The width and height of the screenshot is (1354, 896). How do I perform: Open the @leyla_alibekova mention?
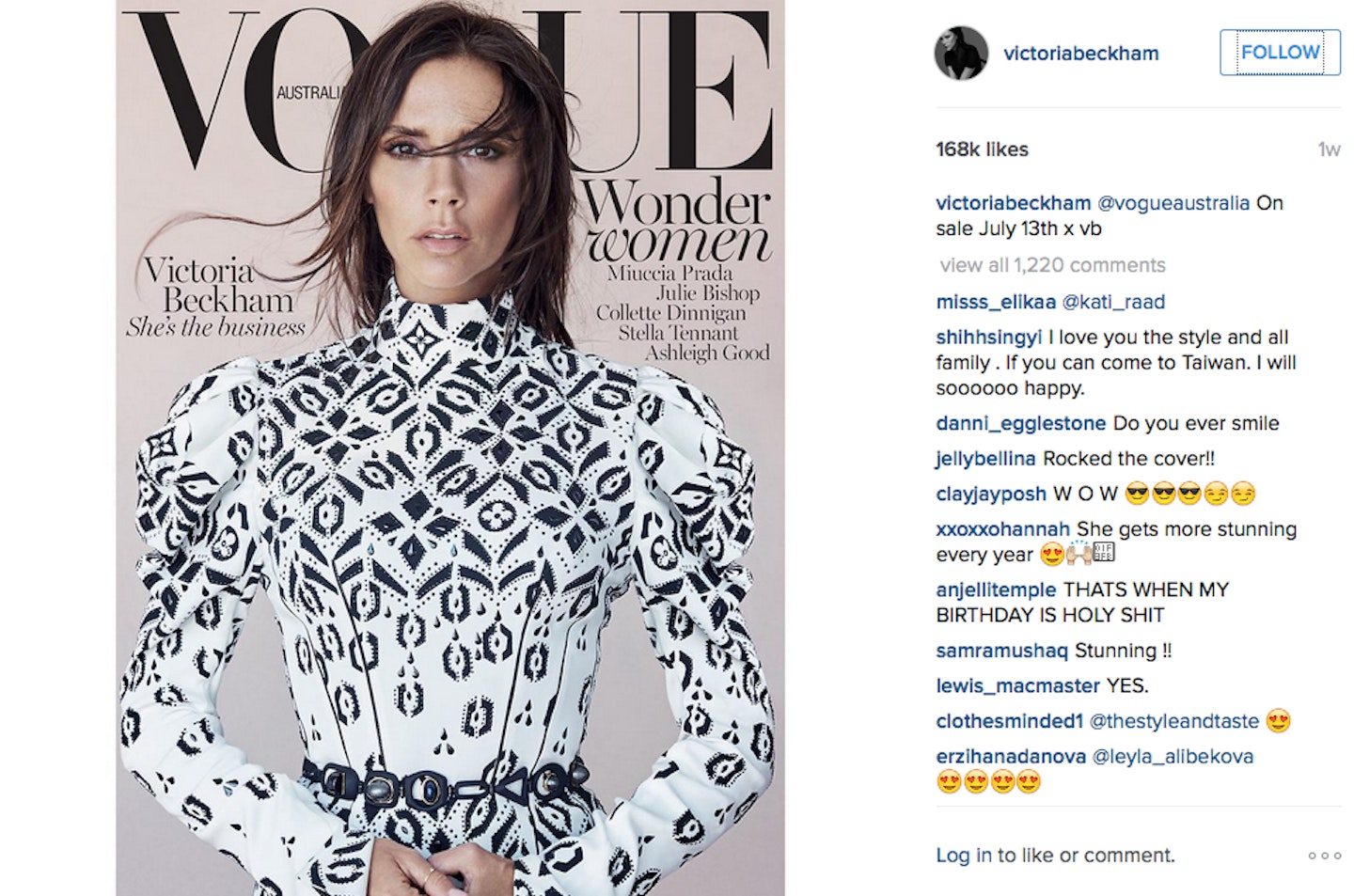[1173, 757]
